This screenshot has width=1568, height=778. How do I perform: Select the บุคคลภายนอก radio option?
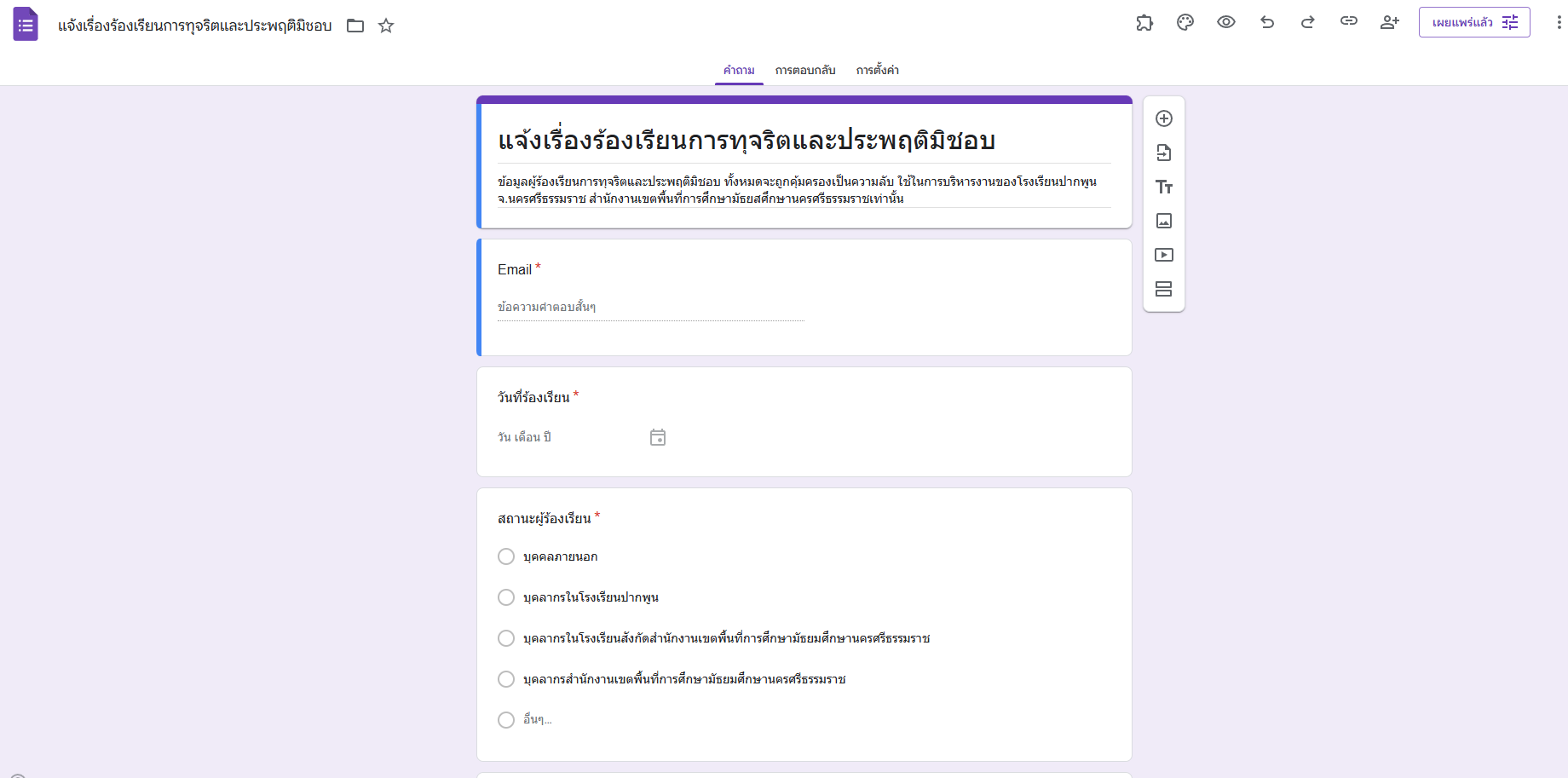pyautogui.click(x=506, y=556)
